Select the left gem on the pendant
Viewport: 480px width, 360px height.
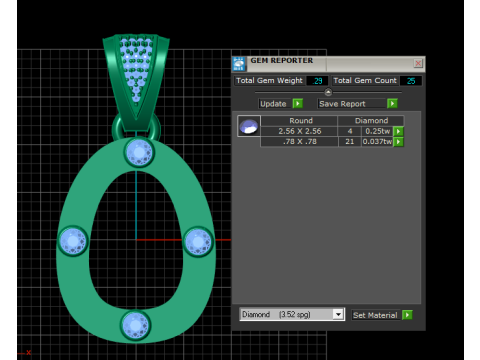(73, 241)
